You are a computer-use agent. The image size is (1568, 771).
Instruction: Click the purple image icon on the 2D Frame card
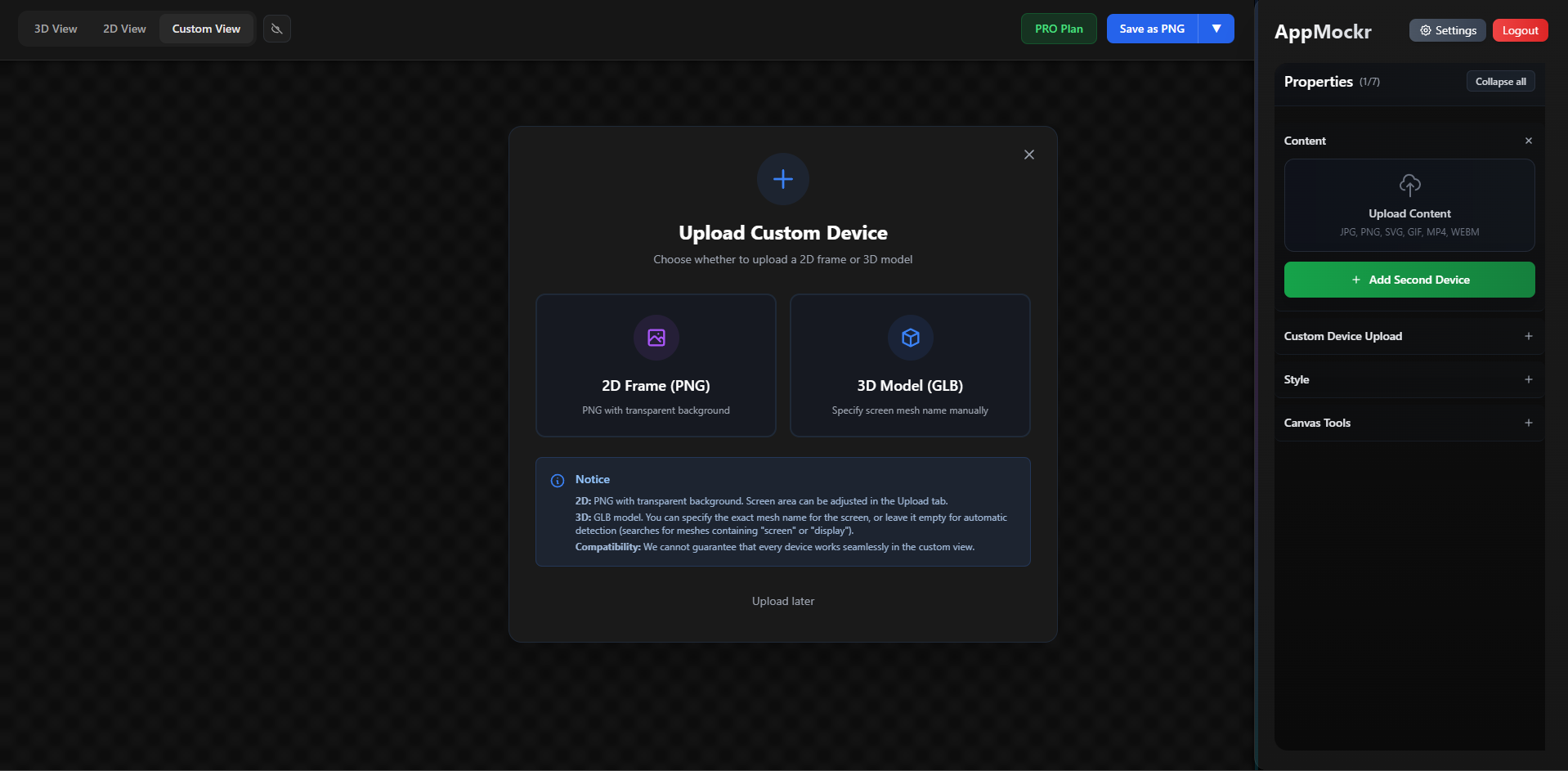click(655, 338)
